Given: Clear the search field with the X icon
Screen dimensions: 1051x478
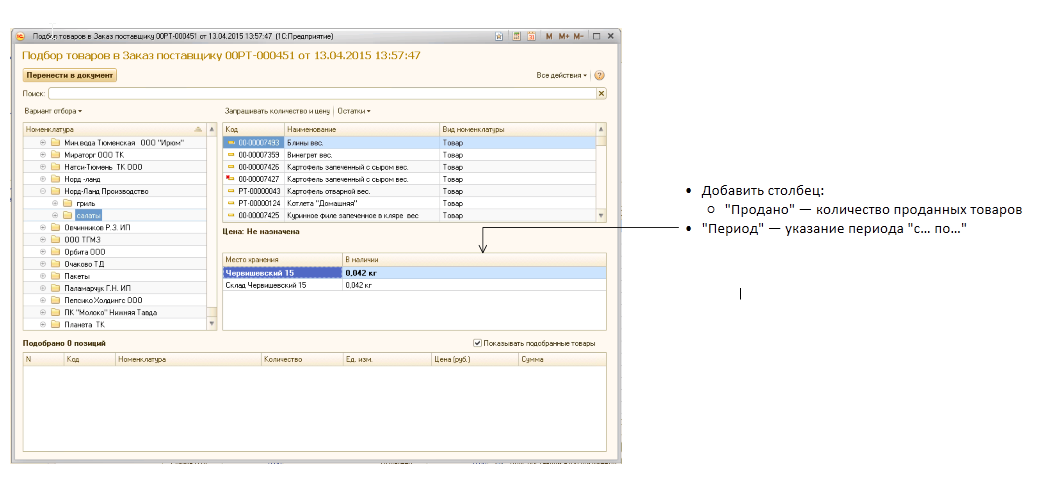Looking at the screenshot, I should click(x=601, y=93).
